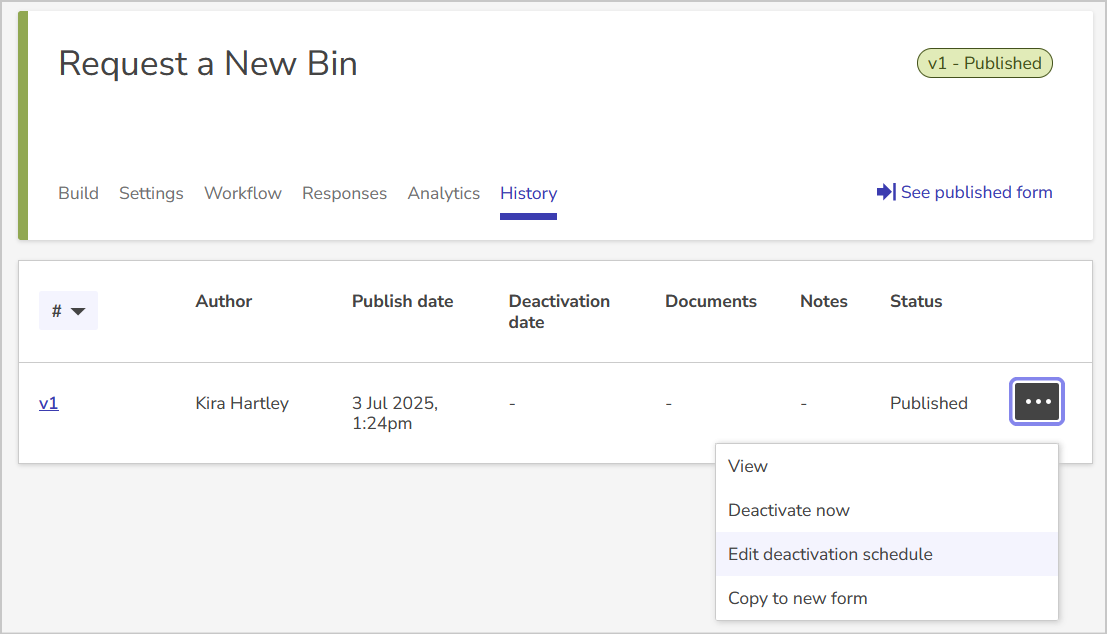Open the # column sort dropdown
The width and height of the screenshot is (1107, 634).
pyautogui.click(x=68, y=311)
